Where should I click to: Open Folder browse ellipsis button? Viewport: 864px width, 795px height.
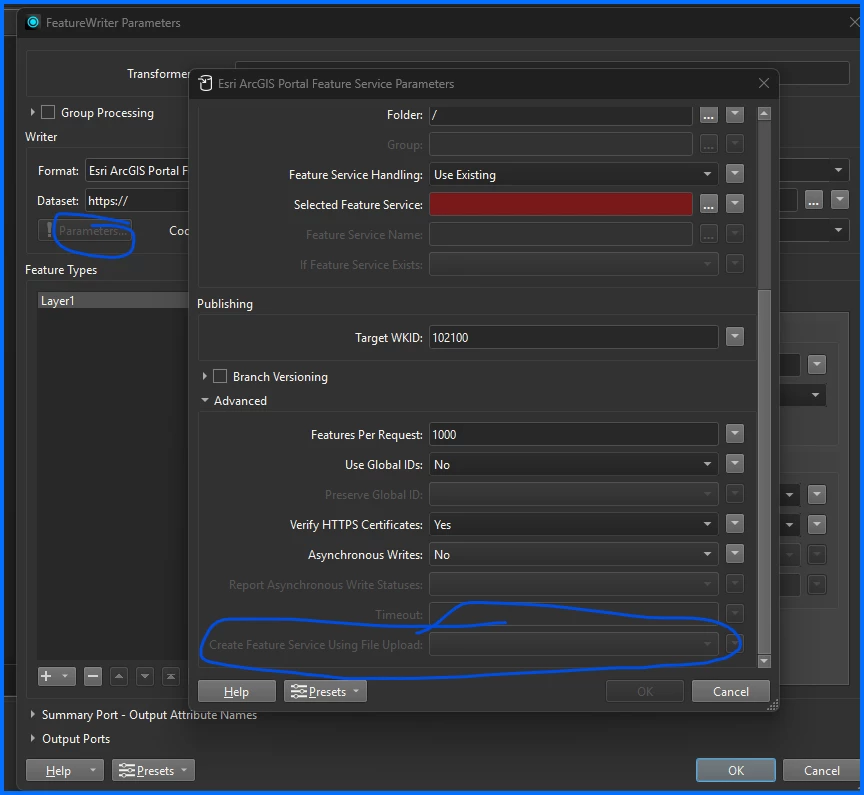click(709, 115)
